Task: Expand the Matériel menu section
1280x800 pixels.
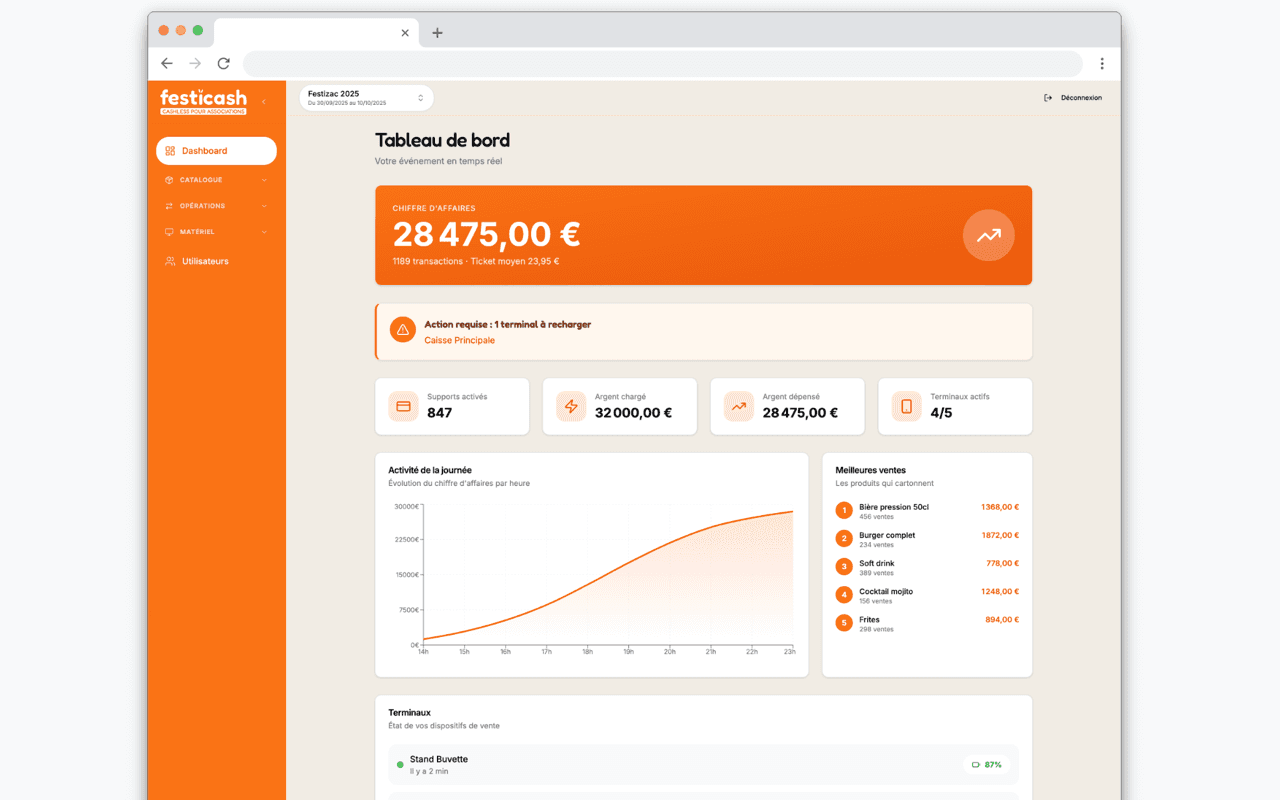Action: click(216, 232)
